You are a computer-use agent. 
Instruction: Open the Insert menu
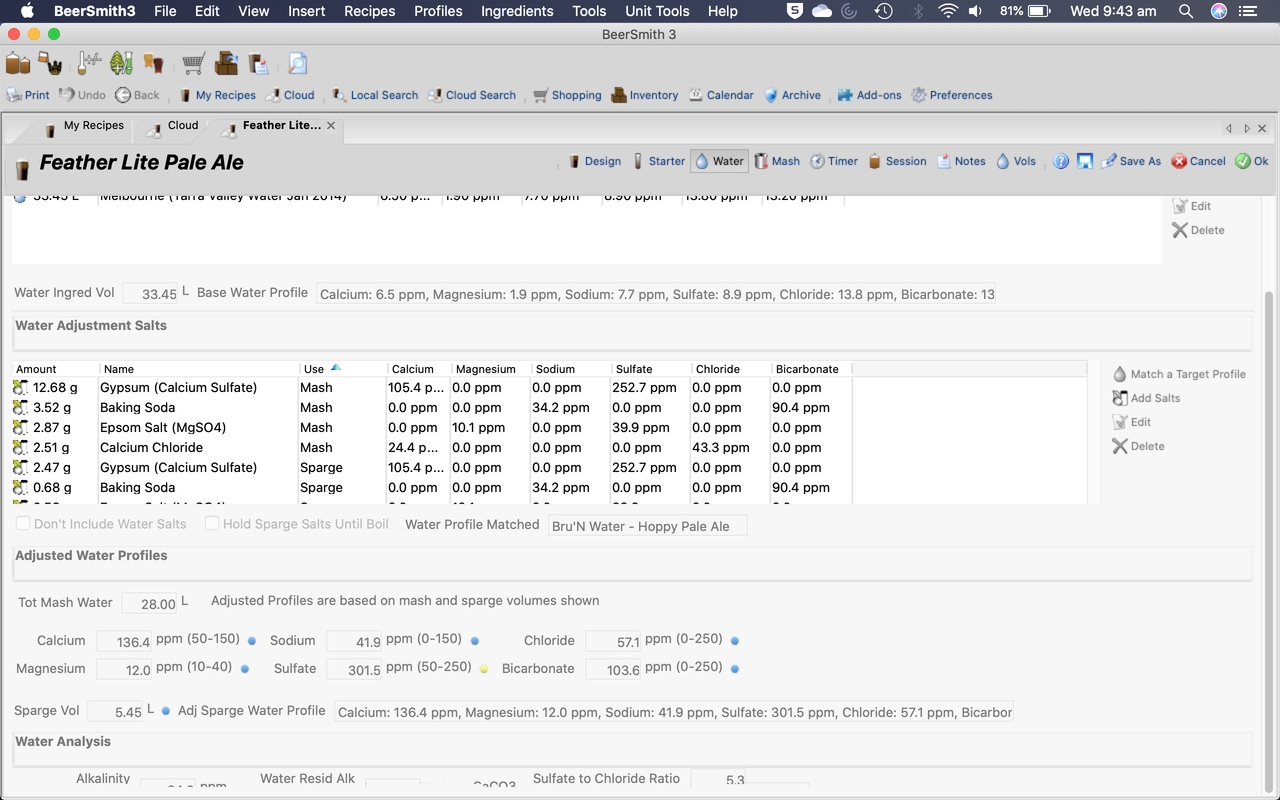click(307, 11)
